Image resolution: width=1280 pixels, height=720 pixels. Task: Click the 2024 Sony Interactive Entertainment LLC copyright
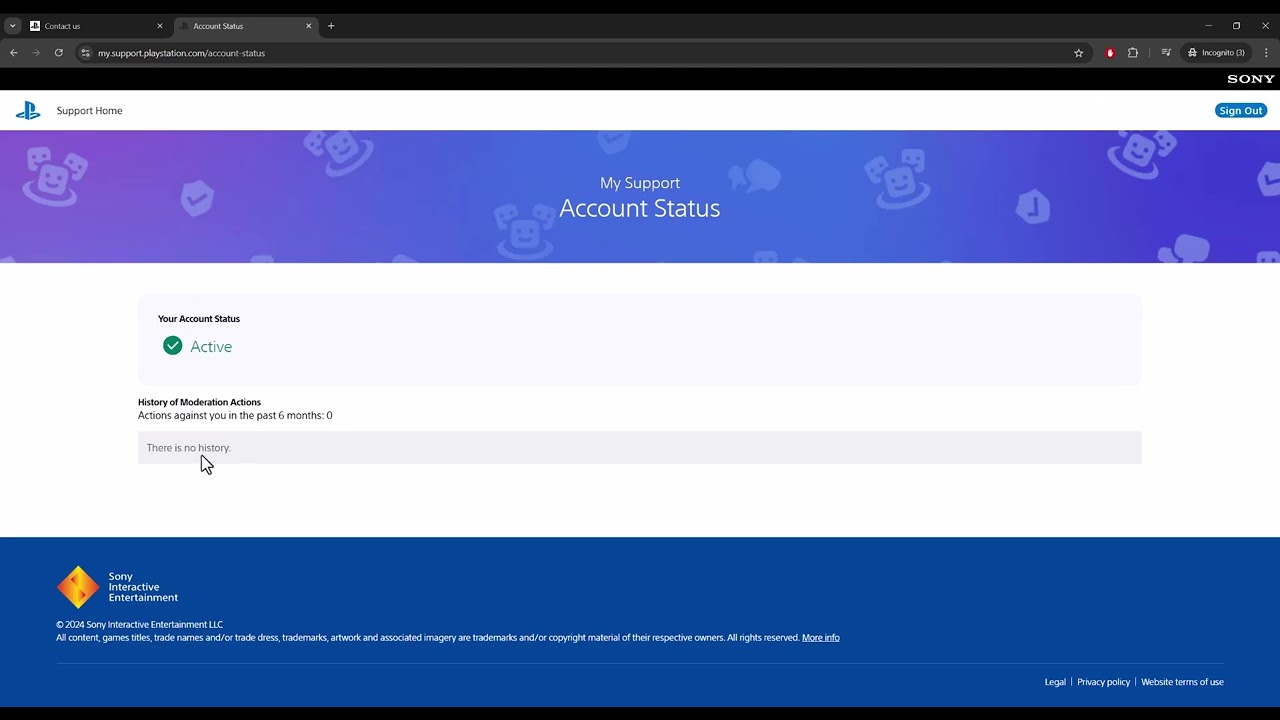point(139,625)
